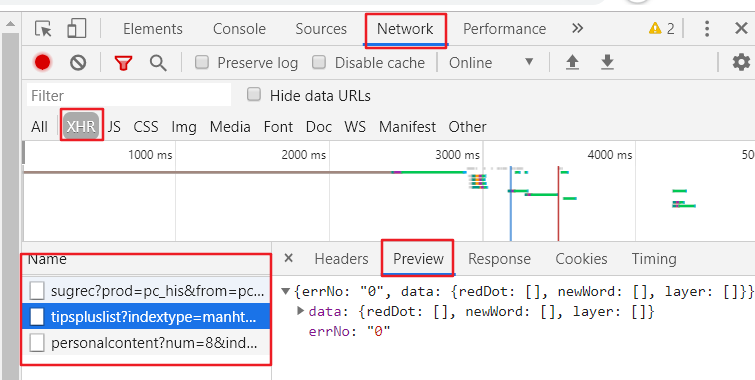Enable the Preserve log checkbox
The height and width of the screenshot is (380, 755).
pos(202,62)
